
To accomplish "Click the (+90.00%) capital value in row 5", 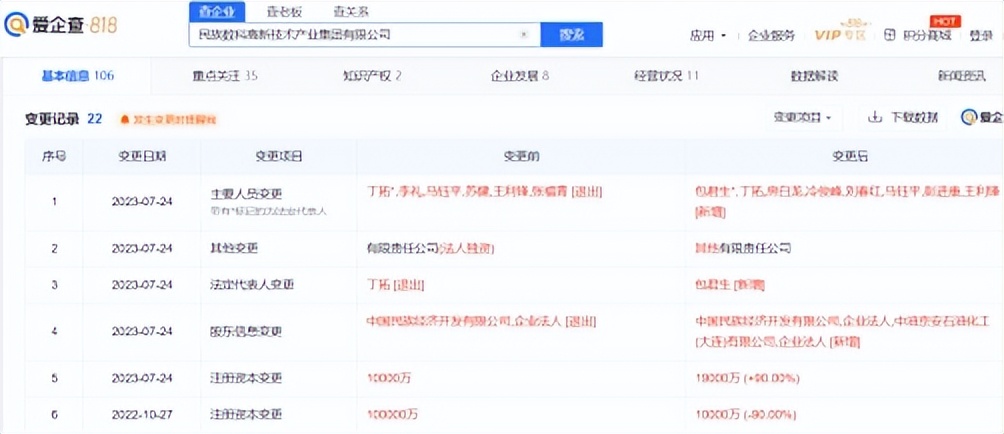I will 772,378.
